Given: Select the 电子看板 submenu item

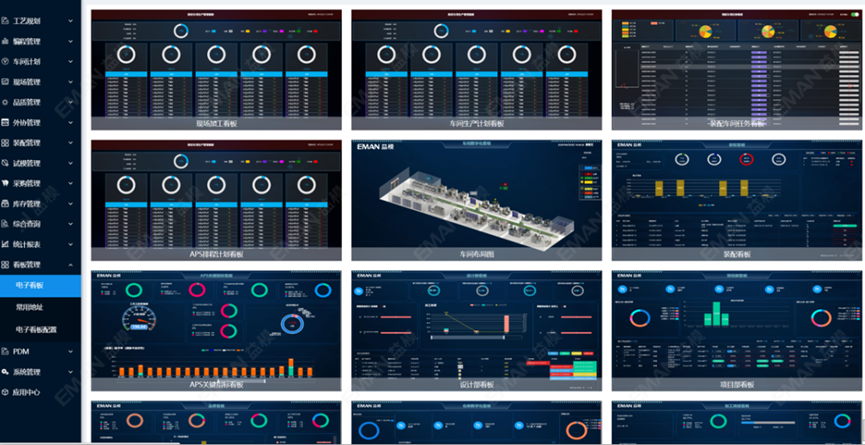Looking at the screenshot, I should (x=29, y=286).
